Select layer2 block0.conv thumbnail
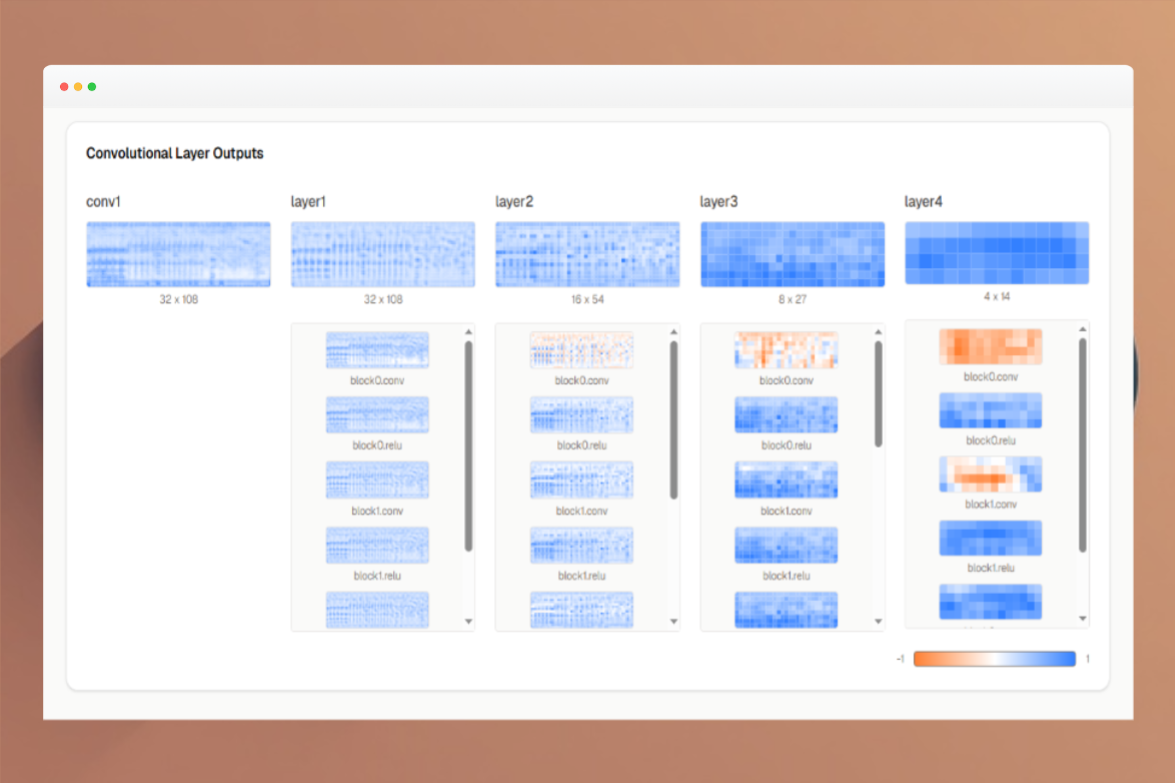 coord(581,350)
